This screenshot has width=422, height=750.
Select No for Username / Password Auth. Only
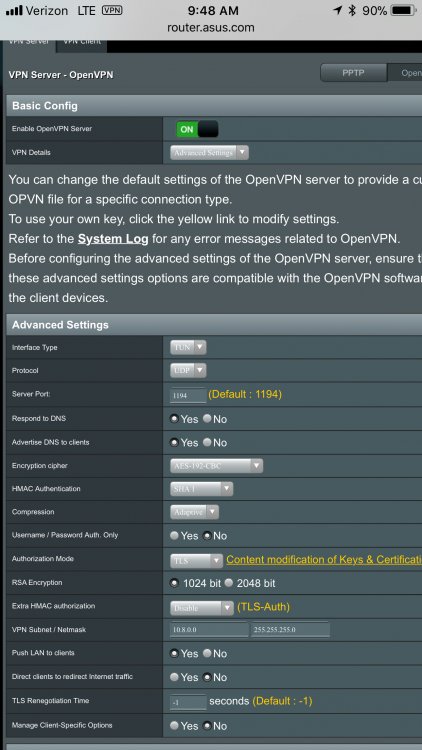(207, 536)
